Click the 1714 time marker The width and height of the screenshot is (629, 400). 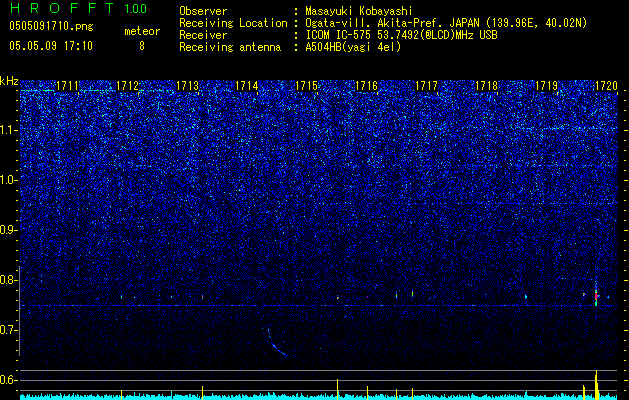[247, 86]
